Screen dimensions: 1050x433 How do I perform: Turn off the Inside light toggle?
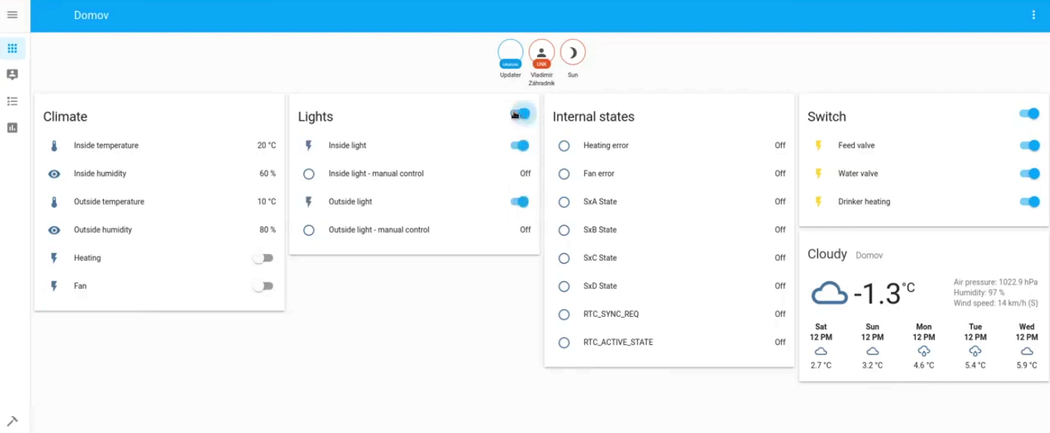519,146
